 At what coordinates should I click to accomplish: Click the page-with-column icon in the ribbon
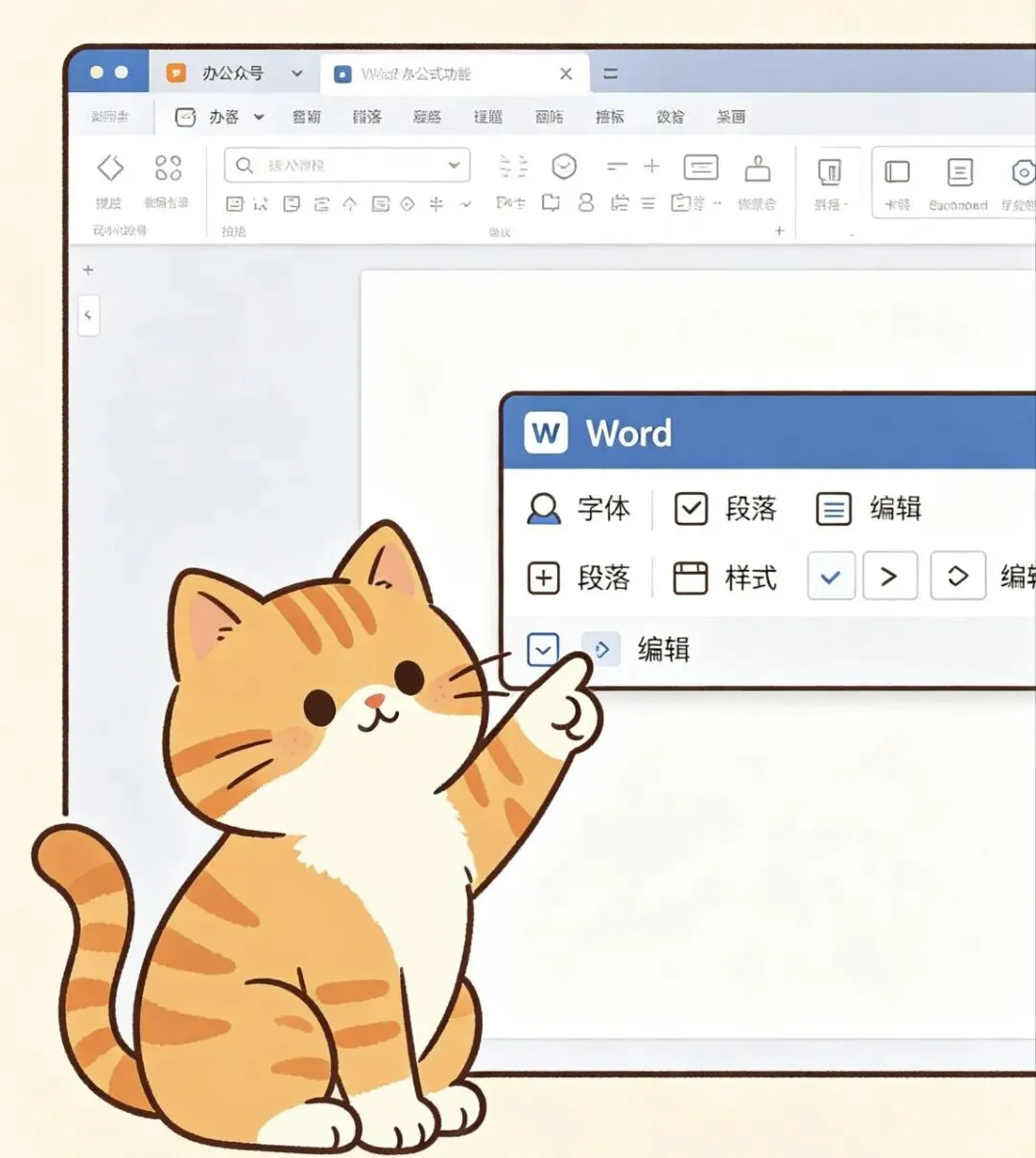point(829,172)
